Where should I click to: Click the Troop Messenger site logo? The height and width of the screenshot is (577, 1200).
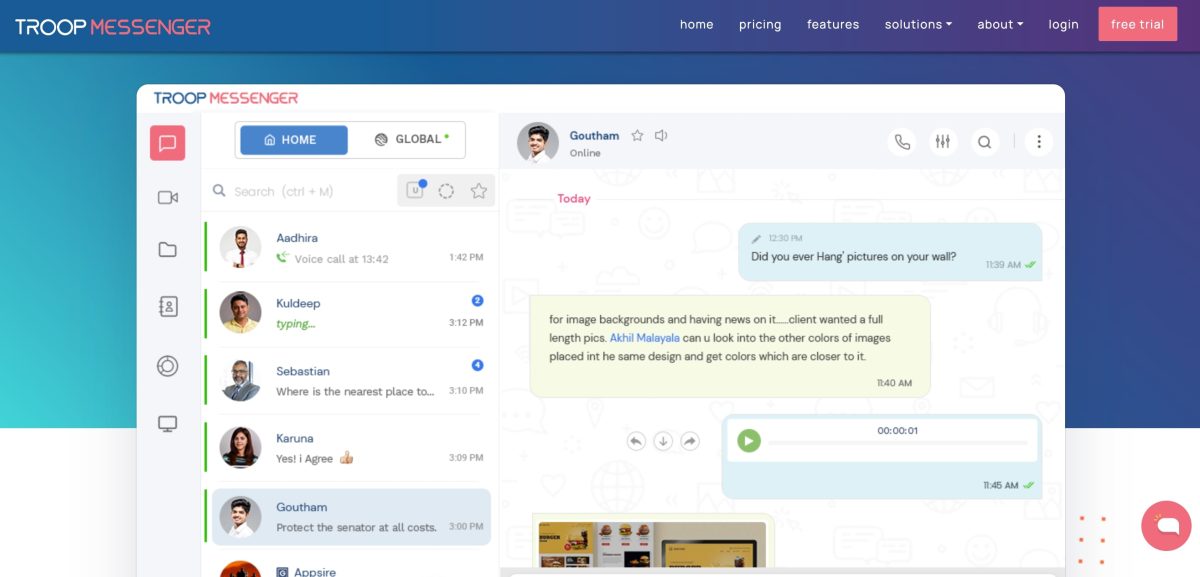[x=113, y=26]
